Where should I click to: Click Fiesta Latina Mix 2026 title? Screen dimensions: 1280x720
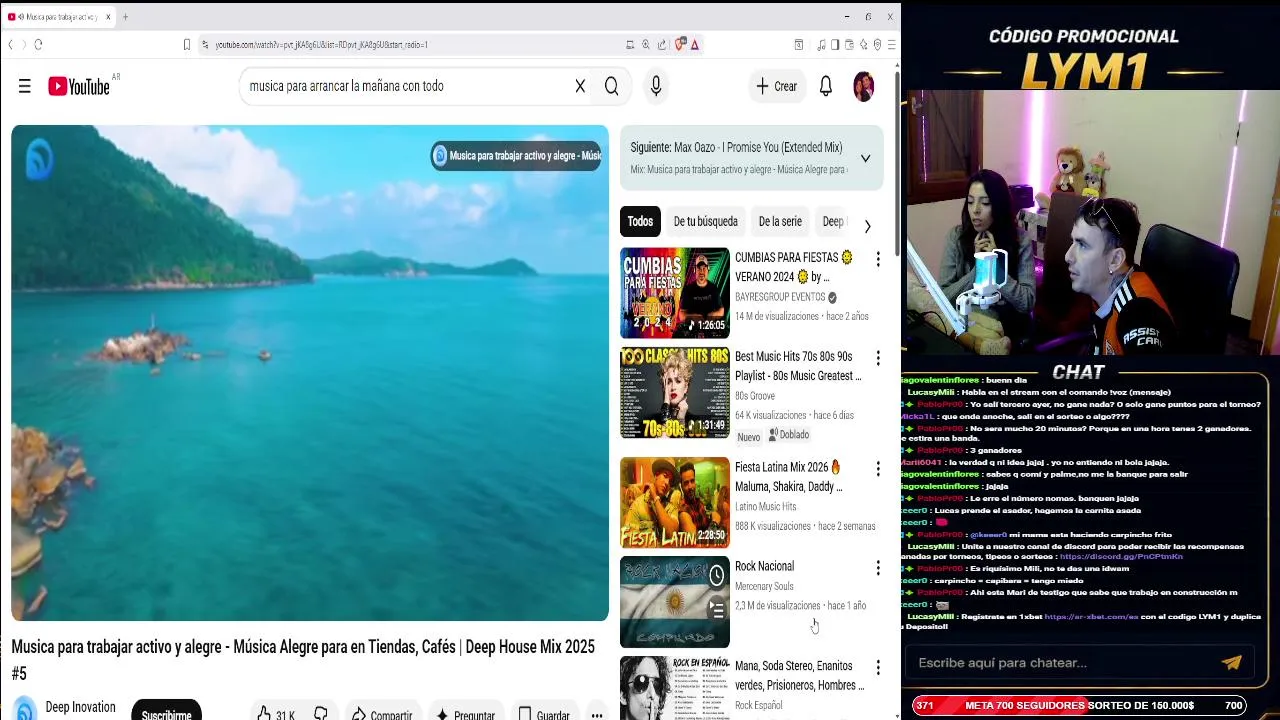click(789, 477)
